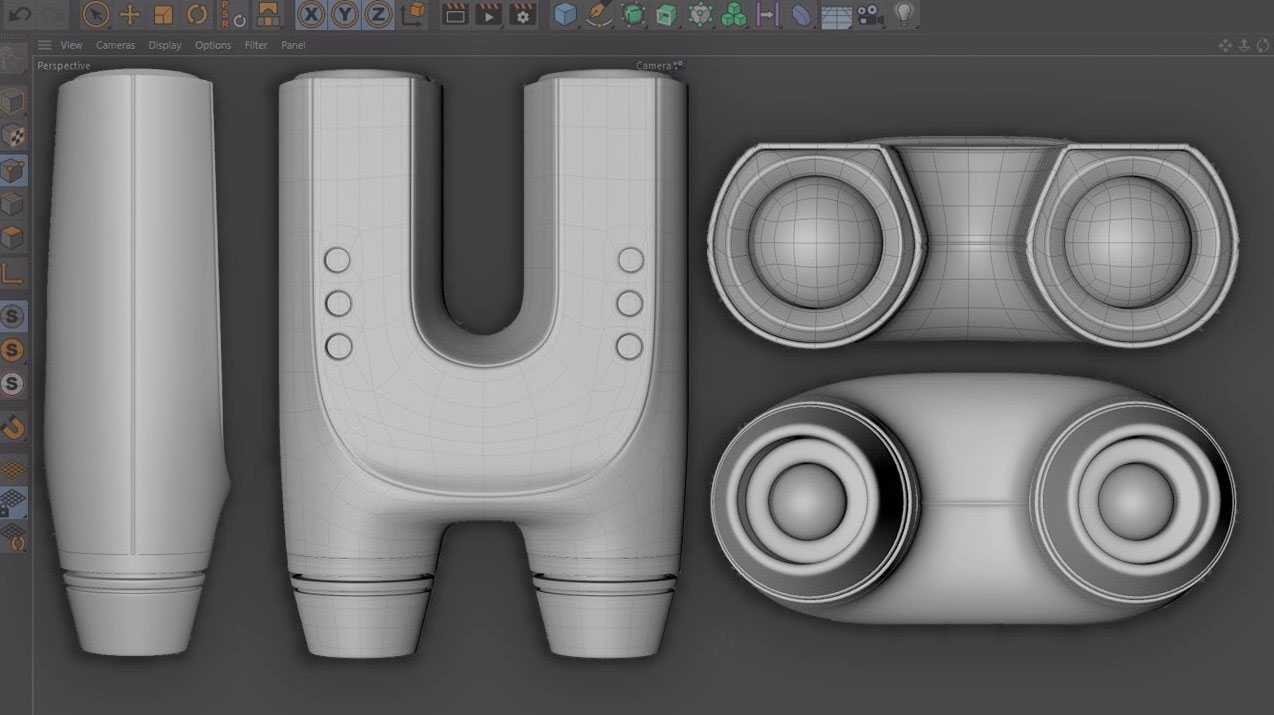Toggle the Y axis lock
The image size is (1274, 715).
[345, 14]
